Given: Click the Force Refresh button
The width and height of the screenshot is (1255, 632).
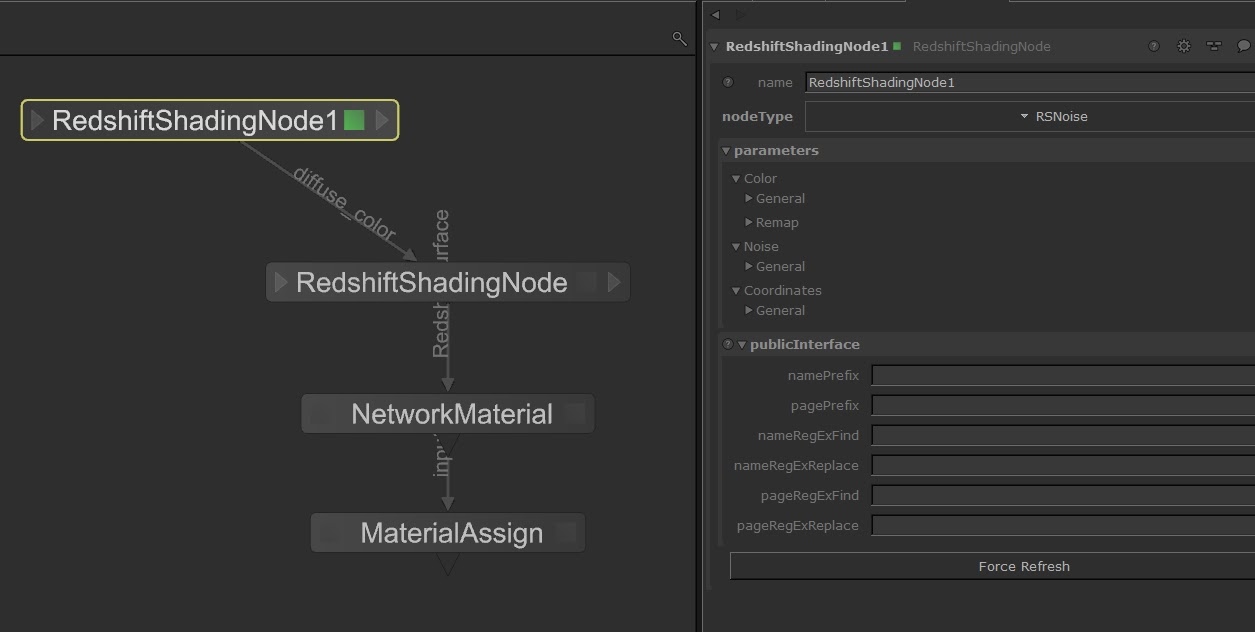Looking at the screenshot, I should [x=992, y=566].
